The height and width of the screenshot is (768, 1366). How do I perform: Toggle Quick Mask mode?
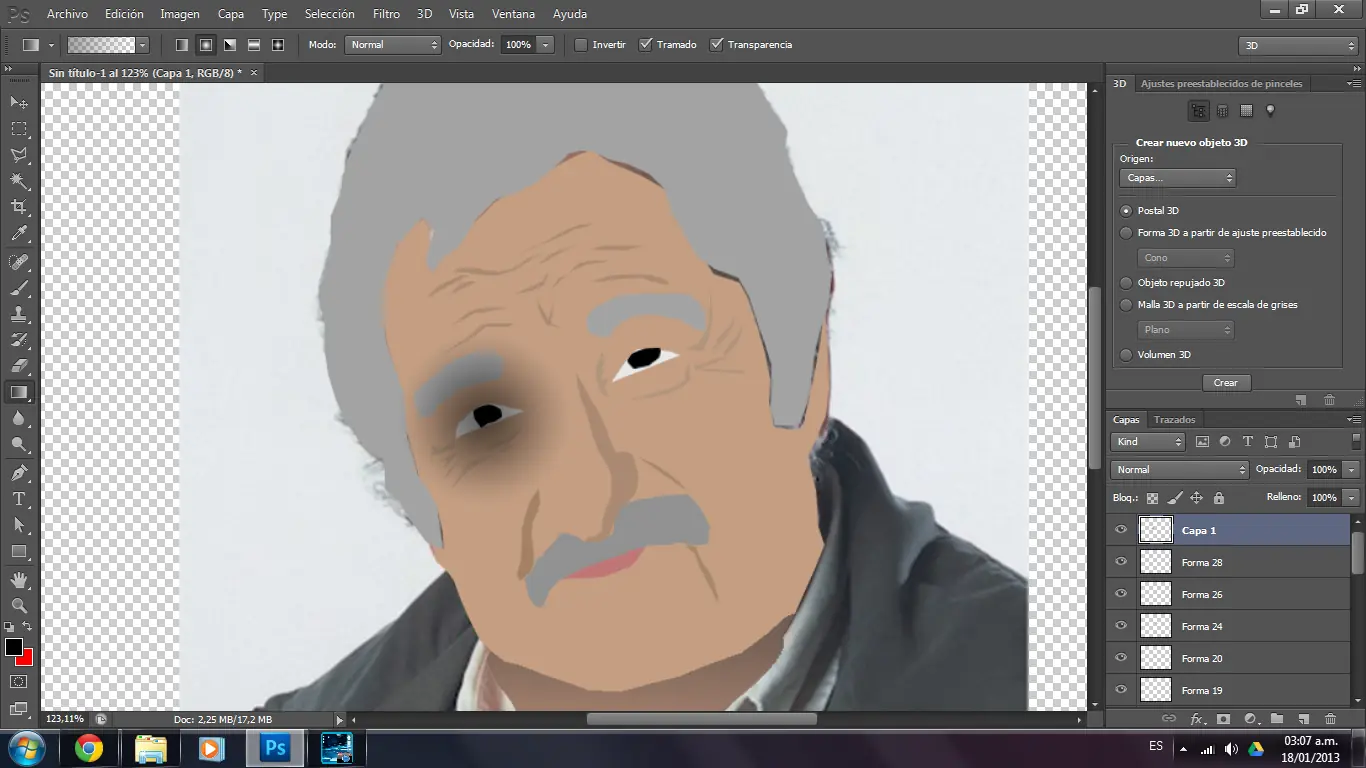click(x=18, y=682)
